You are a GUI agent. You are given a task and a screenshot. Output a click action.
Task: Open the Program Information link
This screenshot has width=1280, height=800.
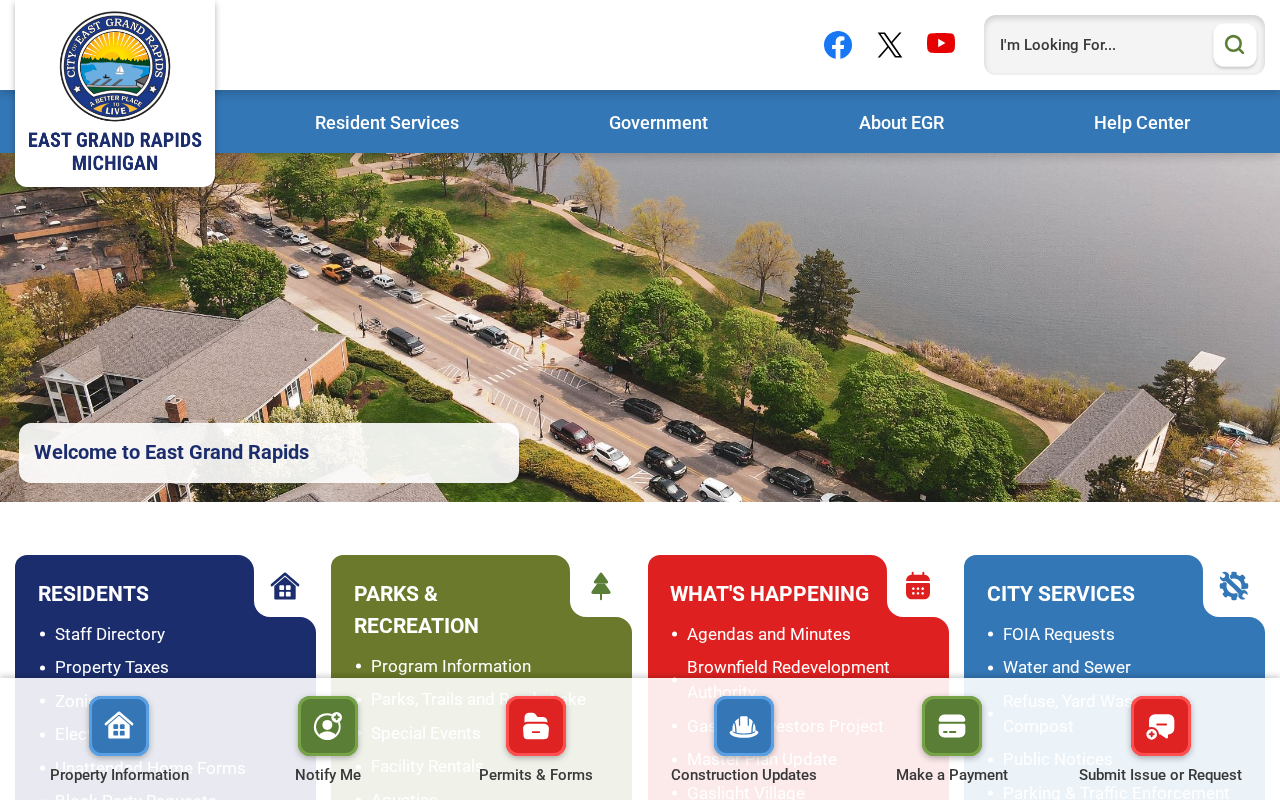coord(451,666)
